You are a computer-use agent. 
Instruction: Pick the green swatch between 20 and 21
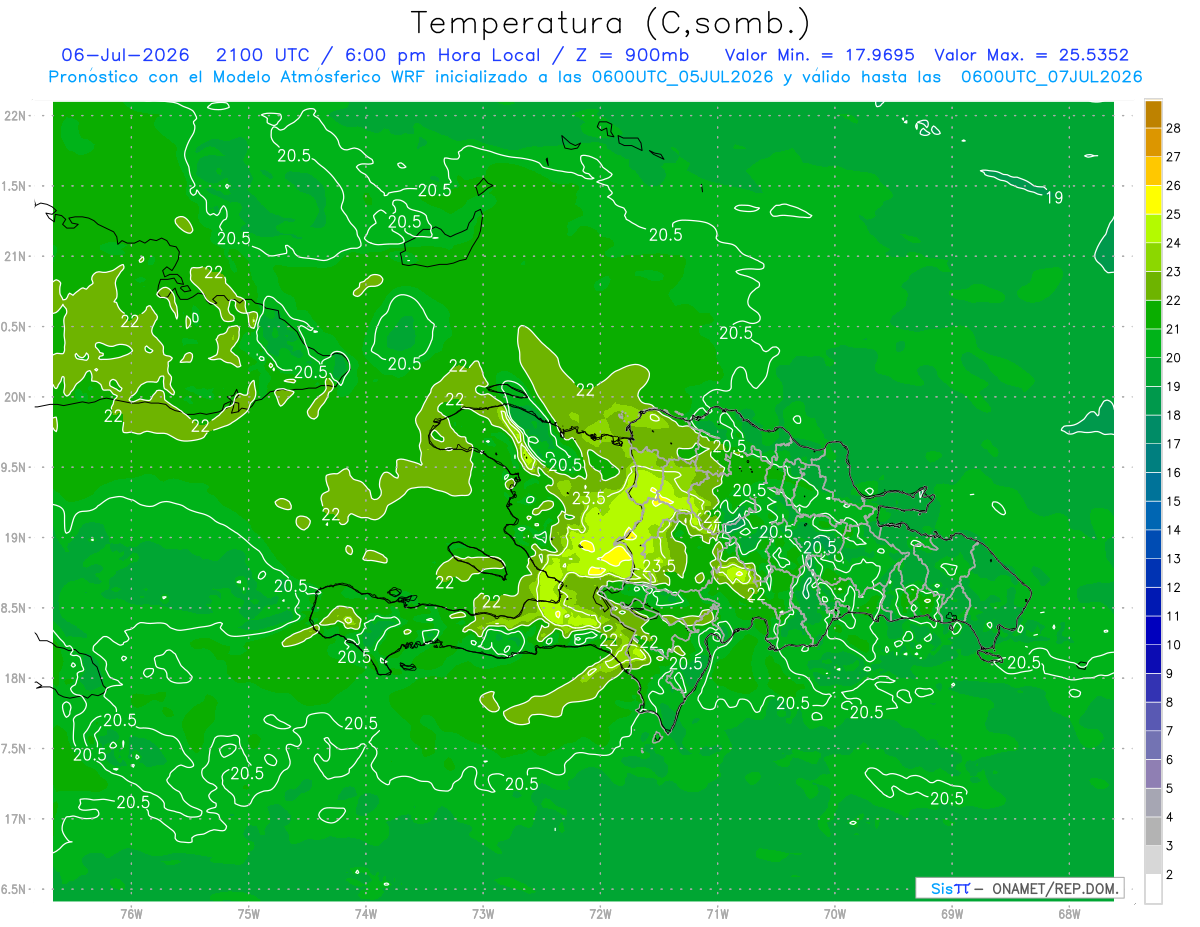1153,344
